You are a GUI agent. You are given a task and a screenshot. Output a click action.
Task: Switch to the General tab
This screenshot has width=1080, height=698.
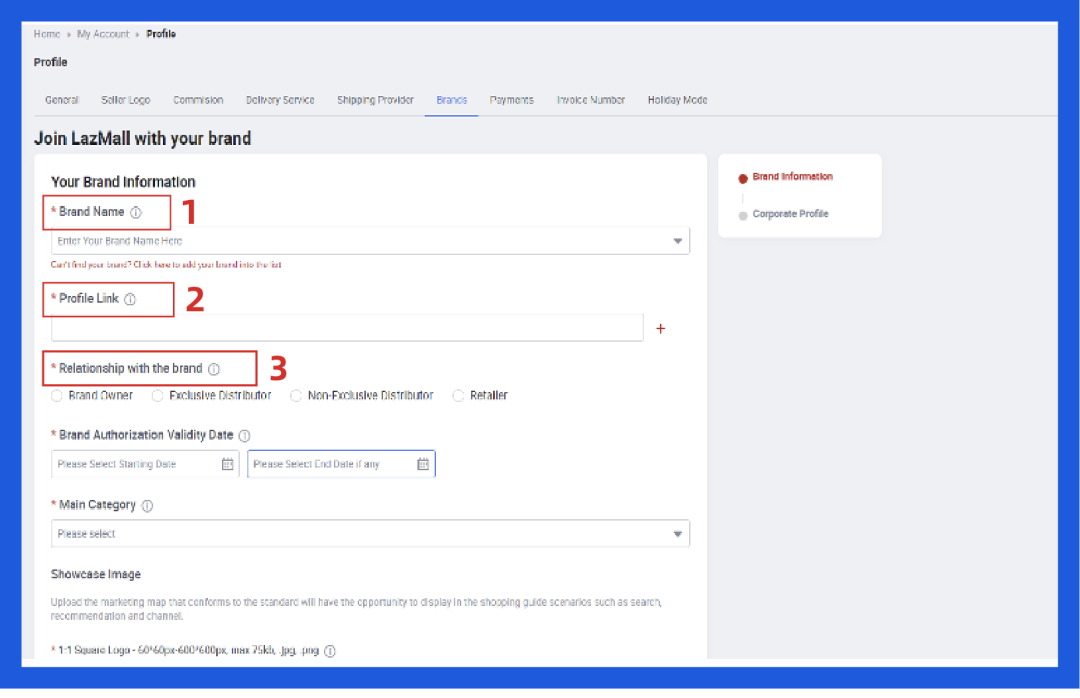pos(62,100)
